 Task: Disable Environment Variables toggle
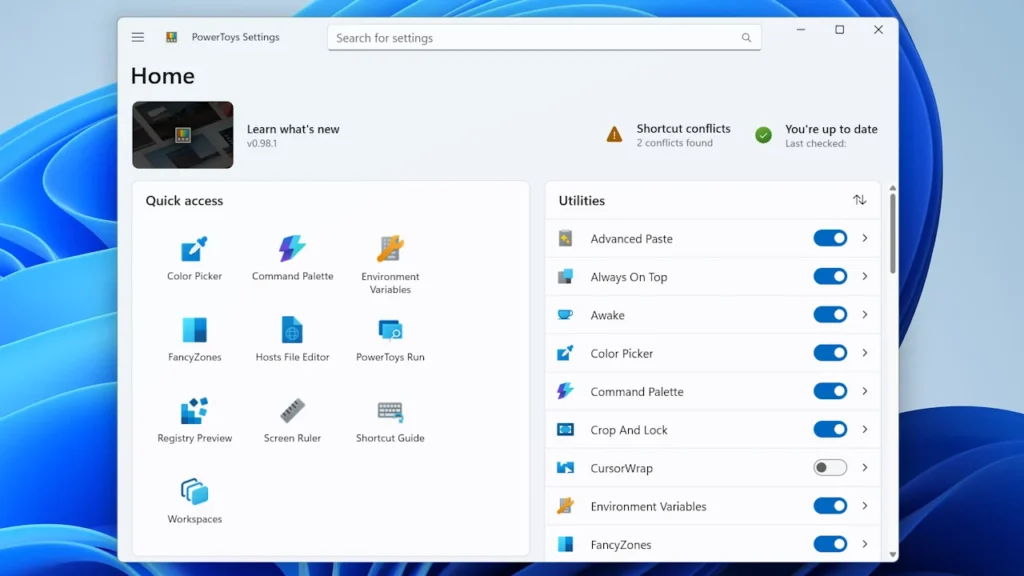[830, 506]
